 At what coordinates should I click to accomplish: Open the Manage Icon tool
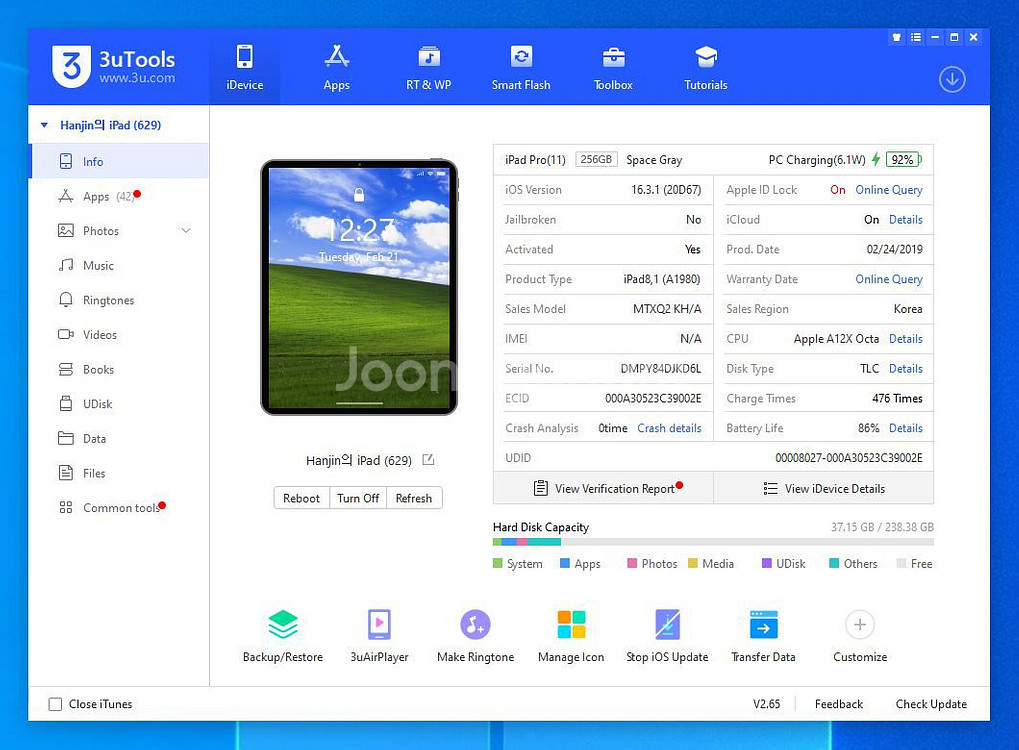(570, 633)
